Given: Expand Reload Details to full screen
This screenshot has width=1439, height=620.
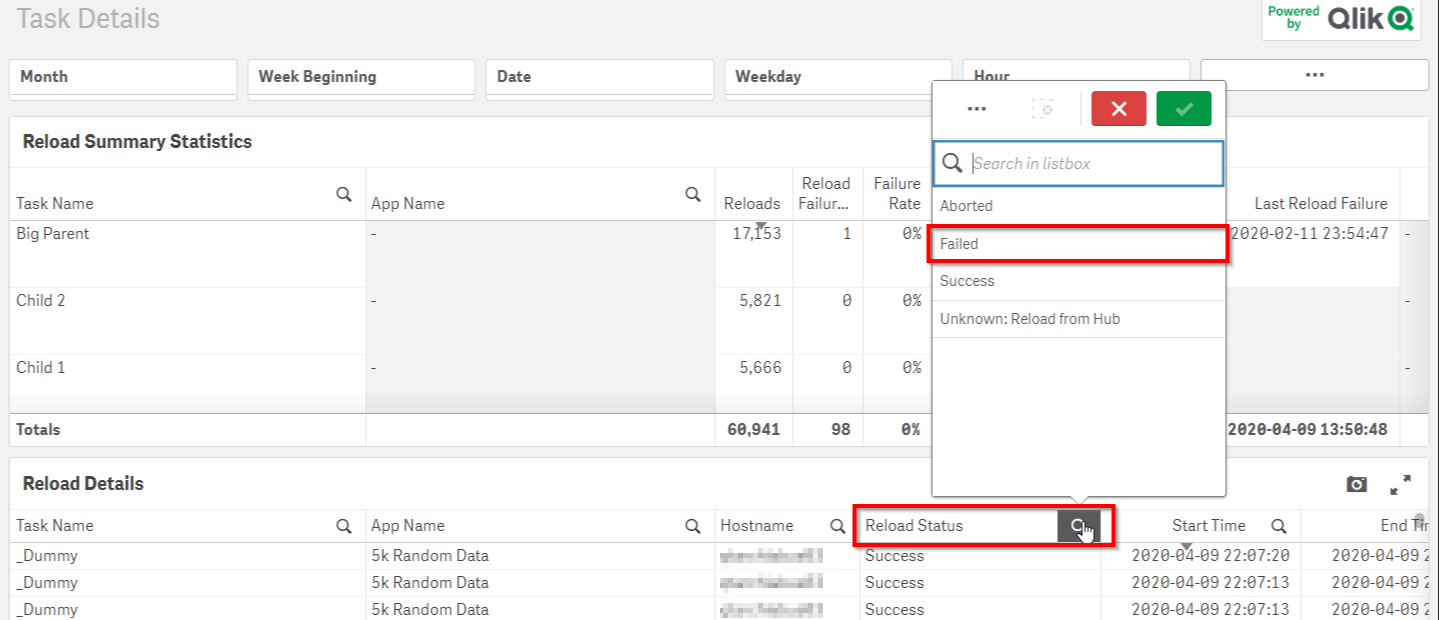Looking at the screenshot, I should [x=1400, y=484].
